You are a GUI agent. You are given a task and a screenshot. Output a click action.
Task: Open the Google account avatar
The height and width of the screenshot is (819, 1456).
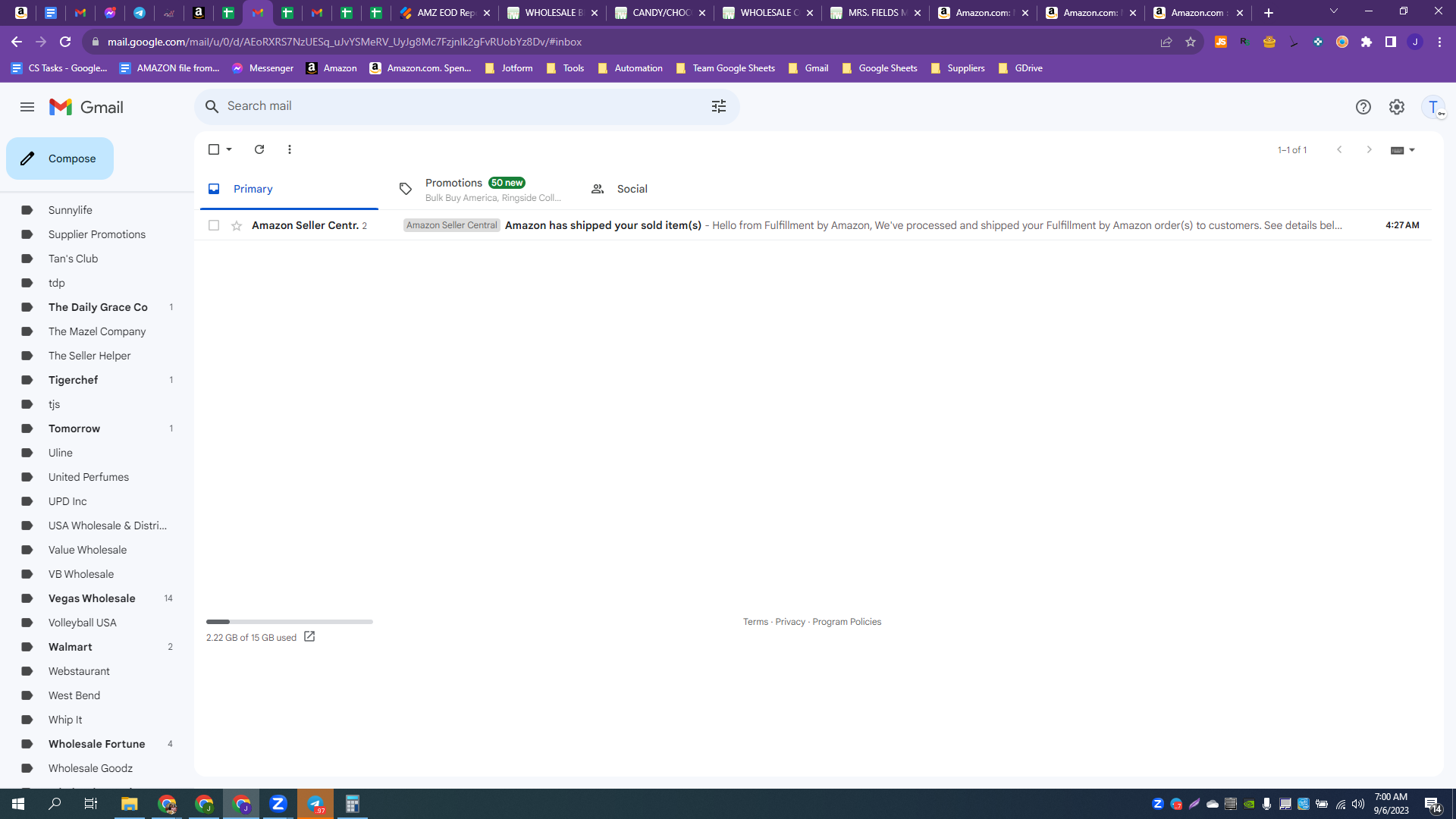click(x=1433, y=107)
